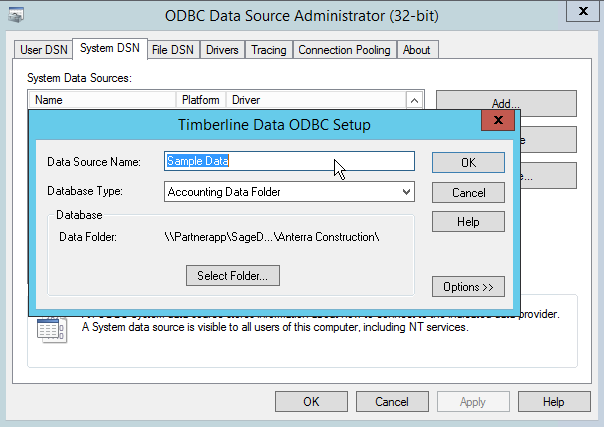
Task: Open Help from the Timberline setup dialog
Action: pyautogui.click(x=468, y=221)
